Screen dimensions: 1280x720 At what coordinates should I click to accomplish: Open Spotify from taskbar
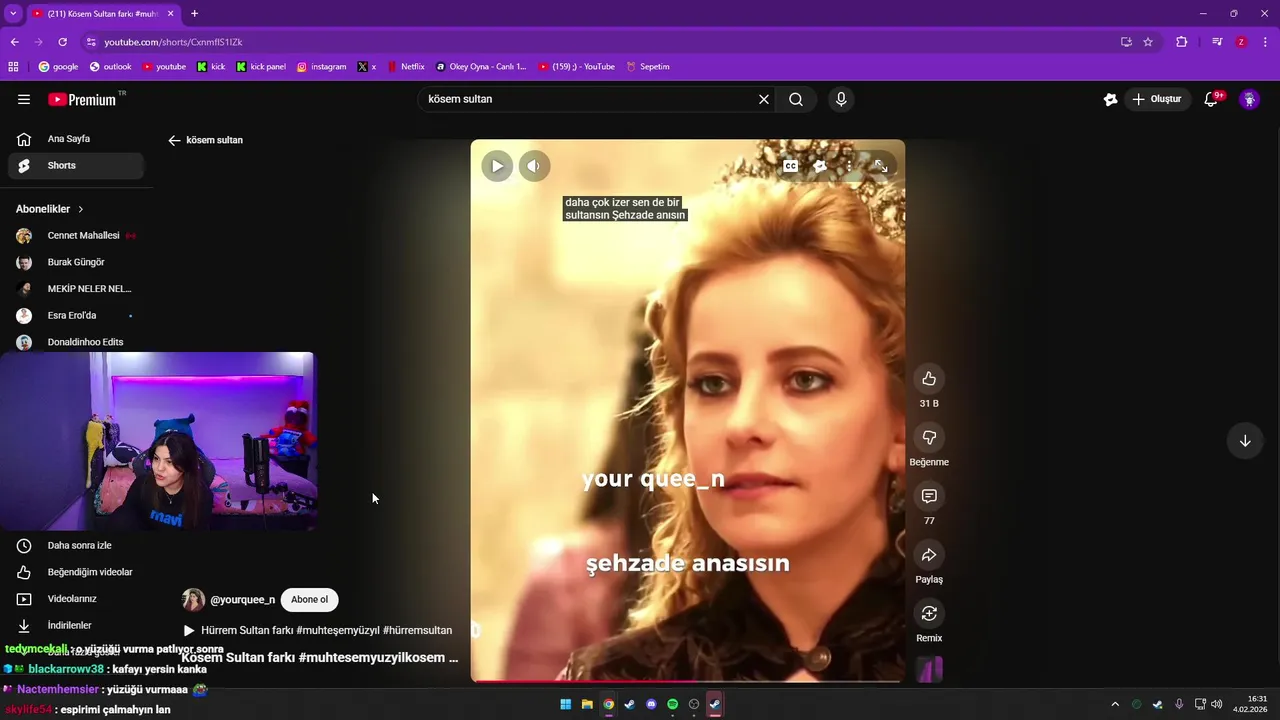click(x=672, y=704)
